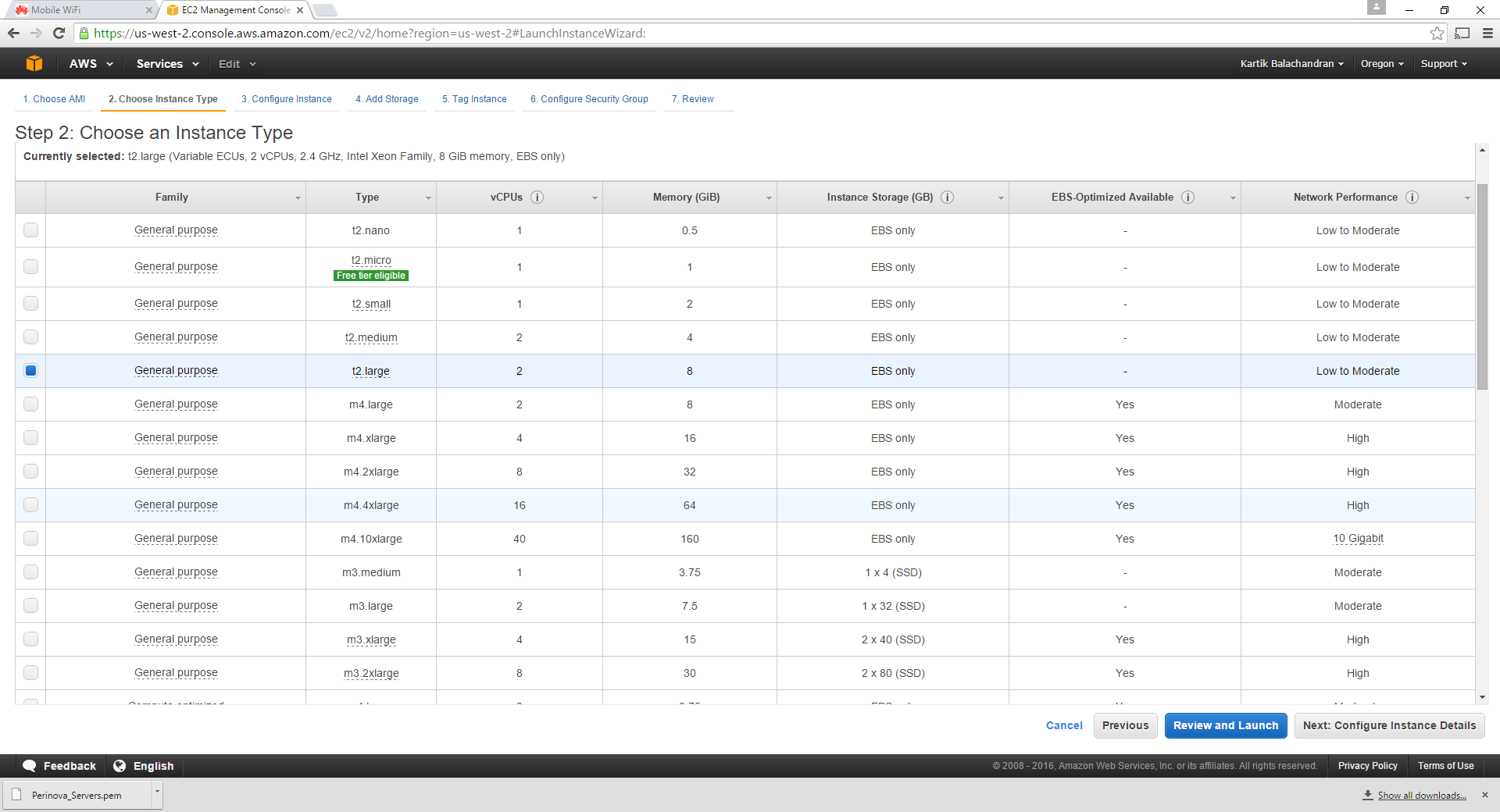This screenshot has height=812, width=1500.
Task: Open the 10 Gigabit network link
Action: [1358, 538]
